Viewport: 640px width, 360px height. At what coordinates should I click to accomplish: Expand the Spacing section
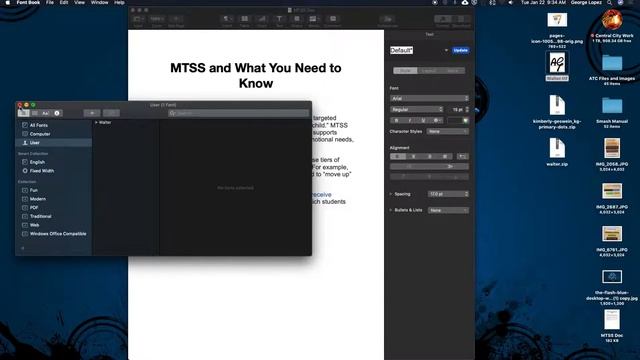coord(391,194)
